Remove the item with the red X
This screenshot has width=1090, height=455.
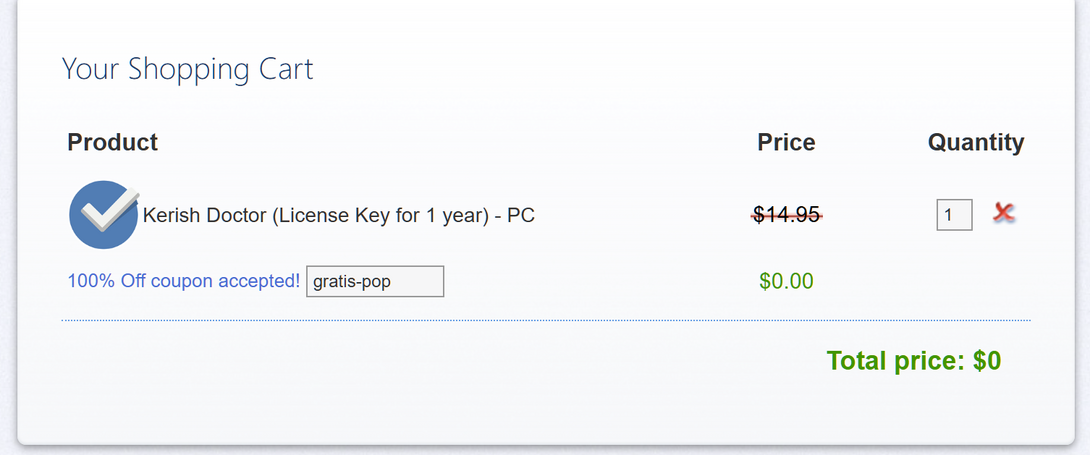[x=1004, y=213]
